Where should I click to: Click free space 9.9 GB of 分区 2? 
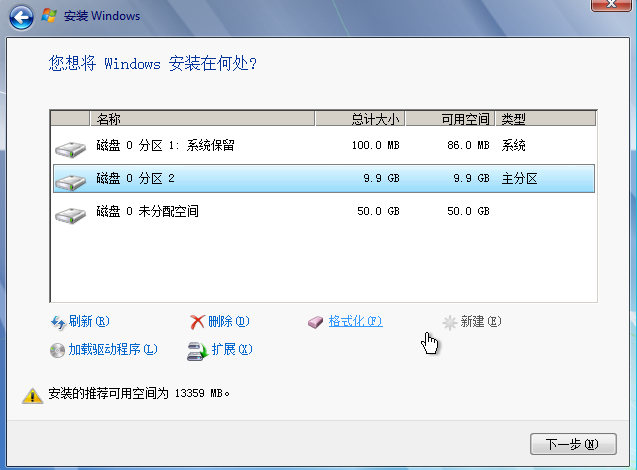click(471, 178)
